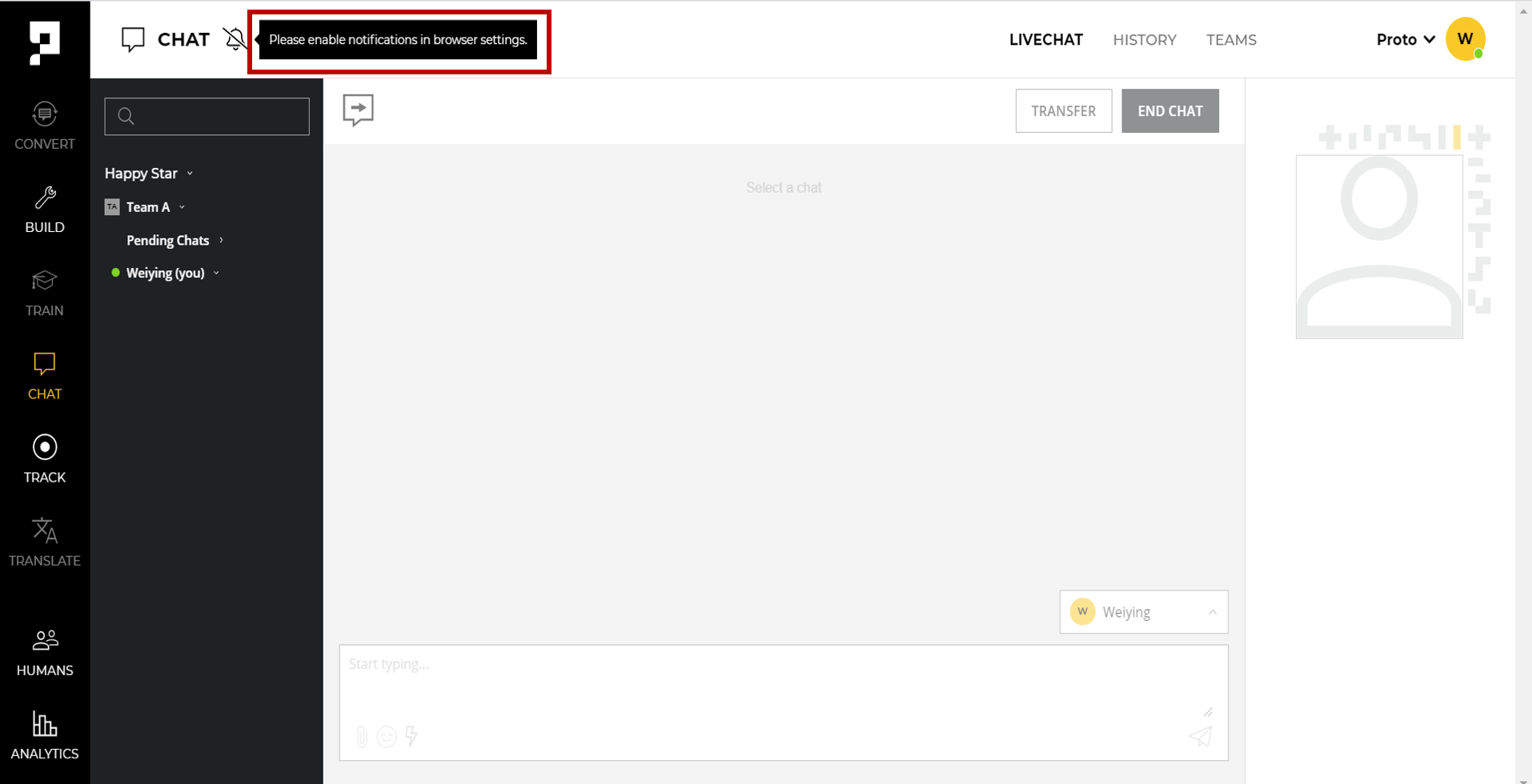Open the Weiying agent selector dropdown

click(x=1143, y=612)
